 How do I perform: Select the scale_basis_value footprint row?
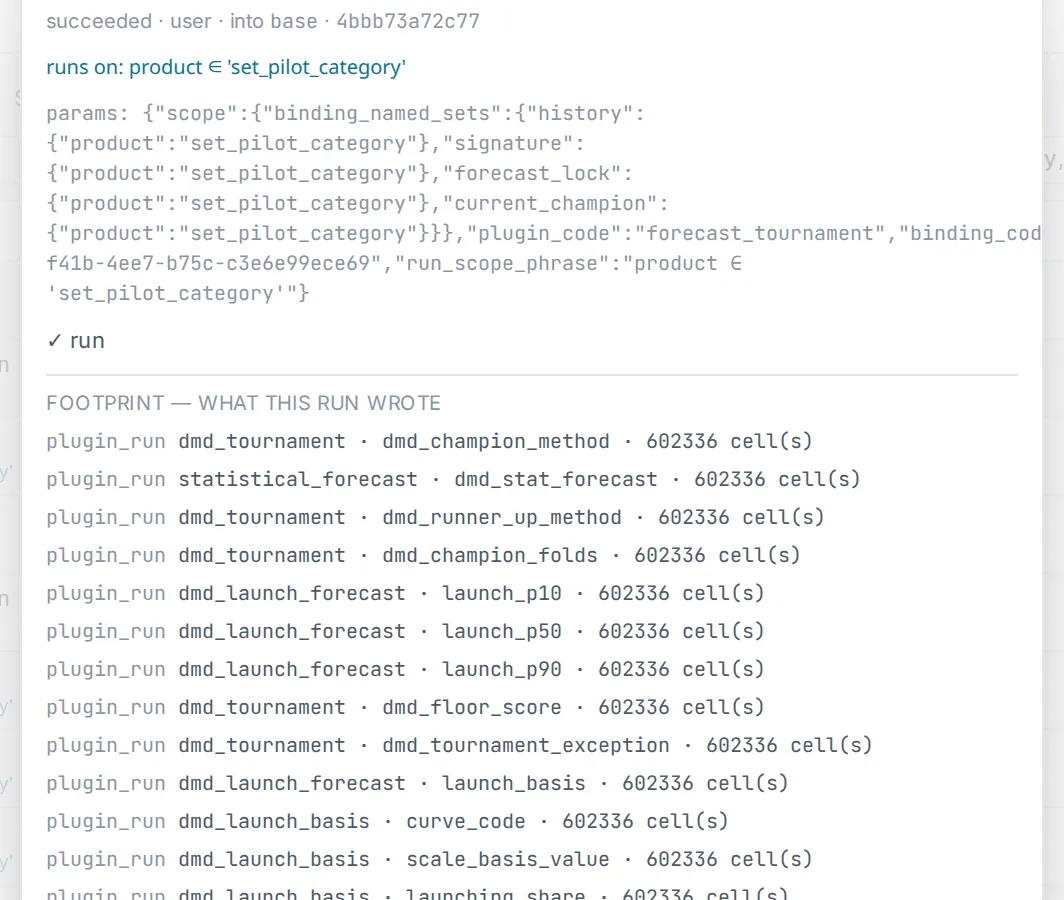click(430, 859)
